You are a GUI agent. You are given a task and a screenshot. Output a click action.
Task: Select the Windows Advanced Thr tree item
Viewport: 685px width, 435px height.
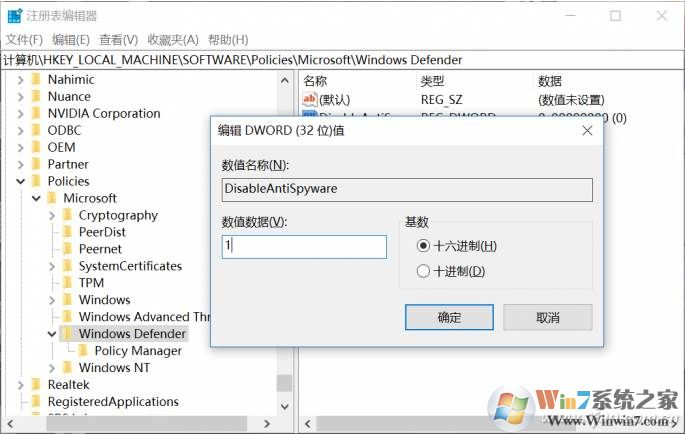144,317
